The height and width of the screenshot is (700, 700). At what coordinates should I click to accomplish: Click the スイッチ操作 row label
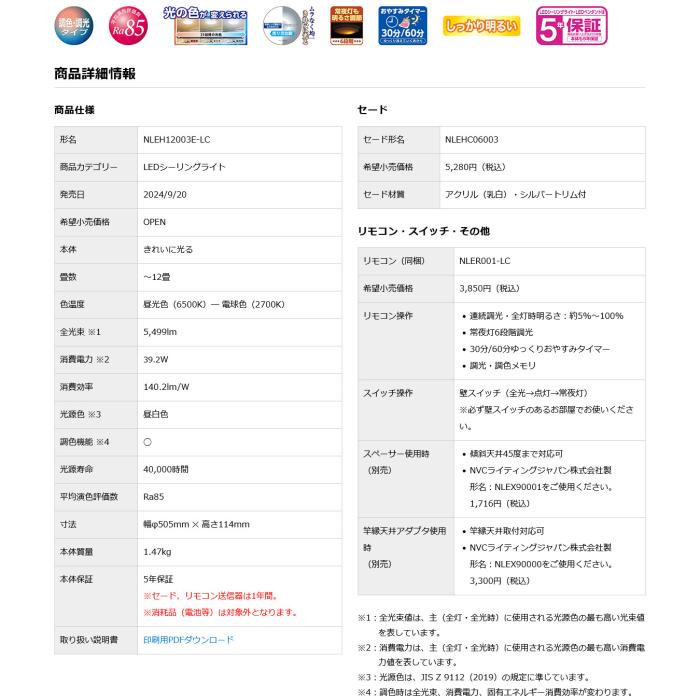coord(388,393)
